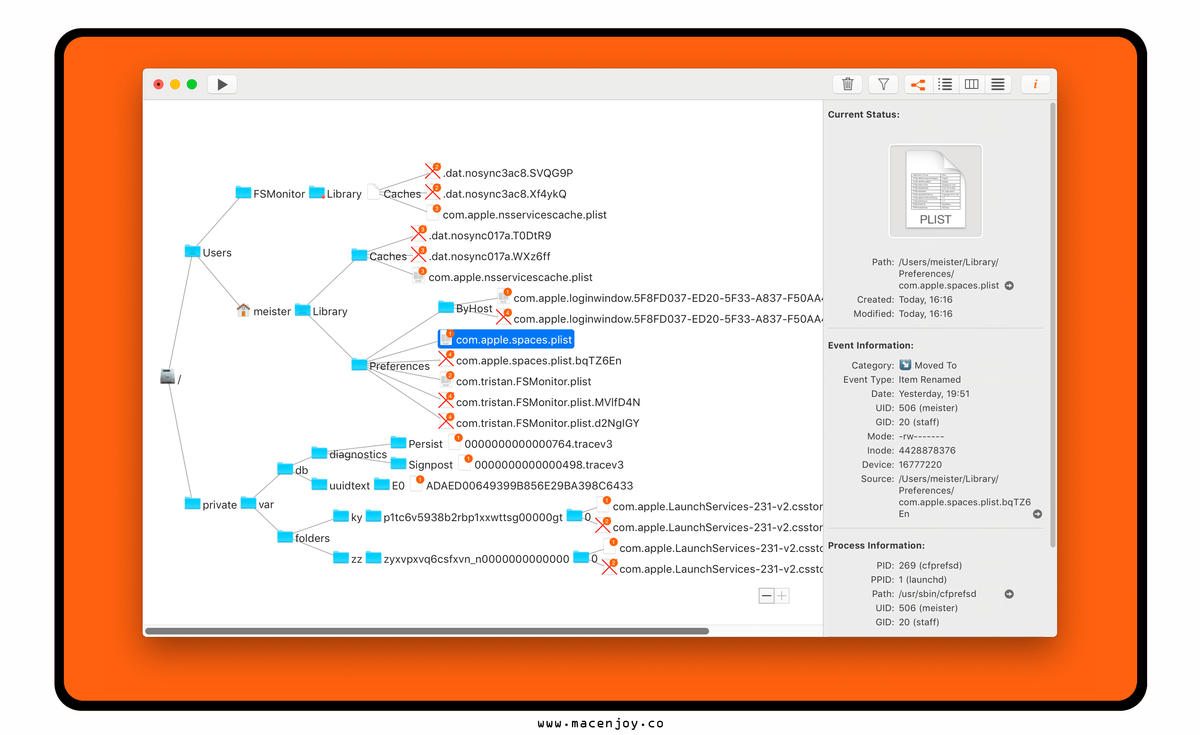Open the filter funnel tool
Image resolution: width=1200 pixels, height=735 pixels.
click(x=883, y=84)
